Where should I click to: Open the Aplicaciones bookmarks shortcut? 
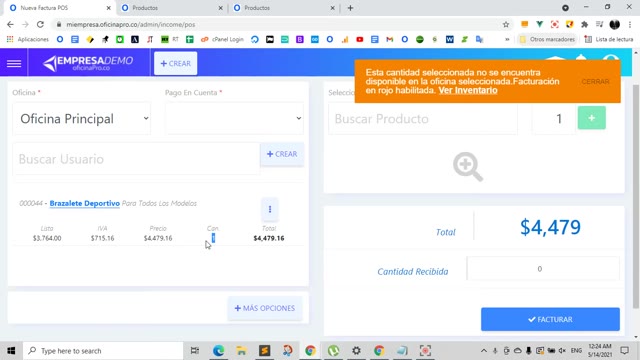[x=28, y=39]
